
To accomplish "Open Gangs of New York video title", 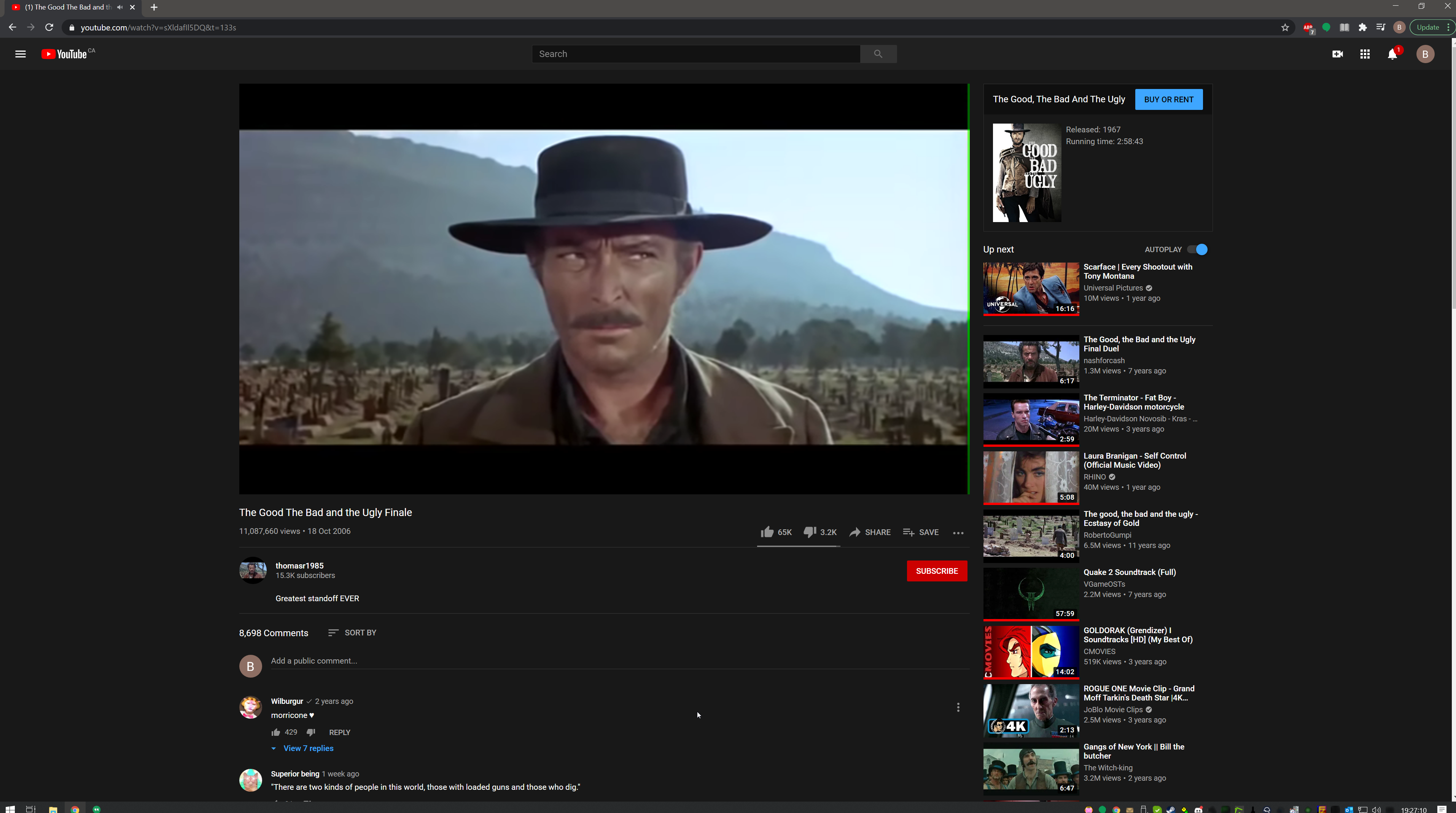I will pyautogui.click(x=1133, y=751).
